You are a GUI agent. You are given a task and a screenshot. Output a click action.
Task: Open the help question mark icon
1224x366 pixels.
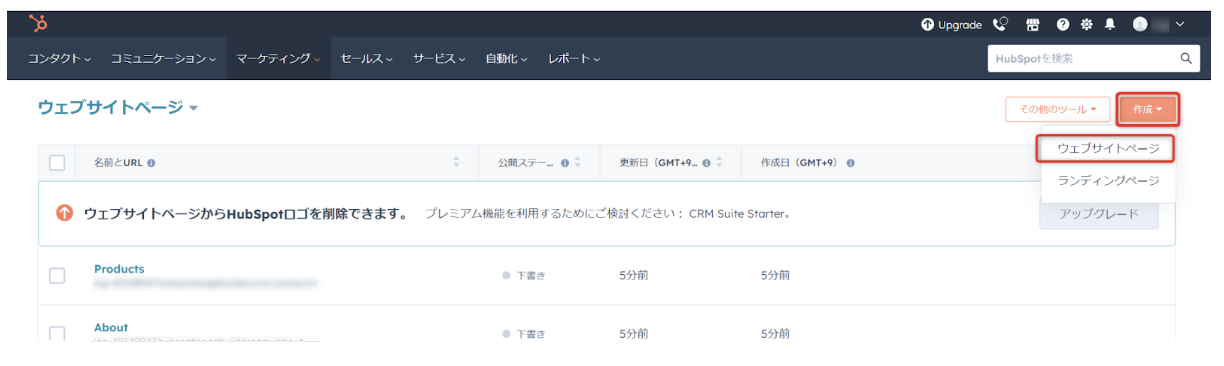pos(1063,24)
